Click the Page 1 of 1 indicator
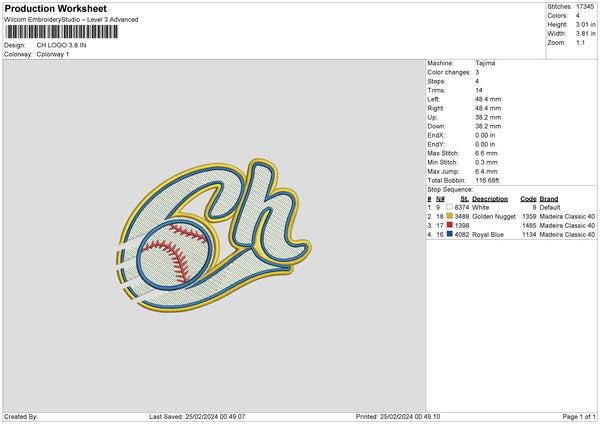The image size is (600, 424). [579, 417]
